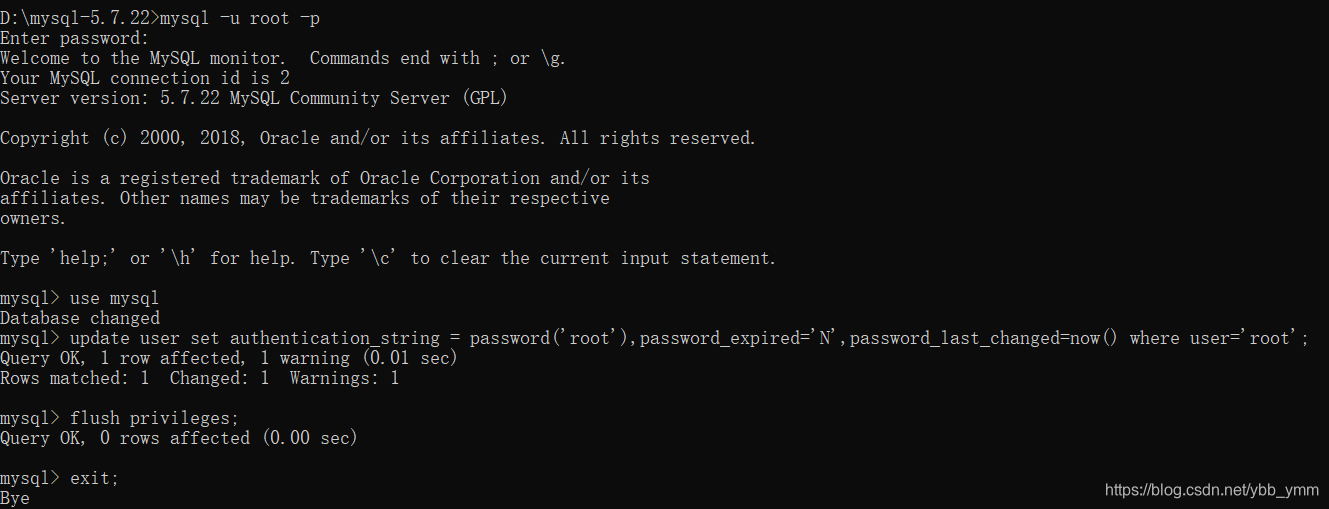Click the 'use mysql' command
Screen dimensions: 1329x509
click(x=115, y=298)
